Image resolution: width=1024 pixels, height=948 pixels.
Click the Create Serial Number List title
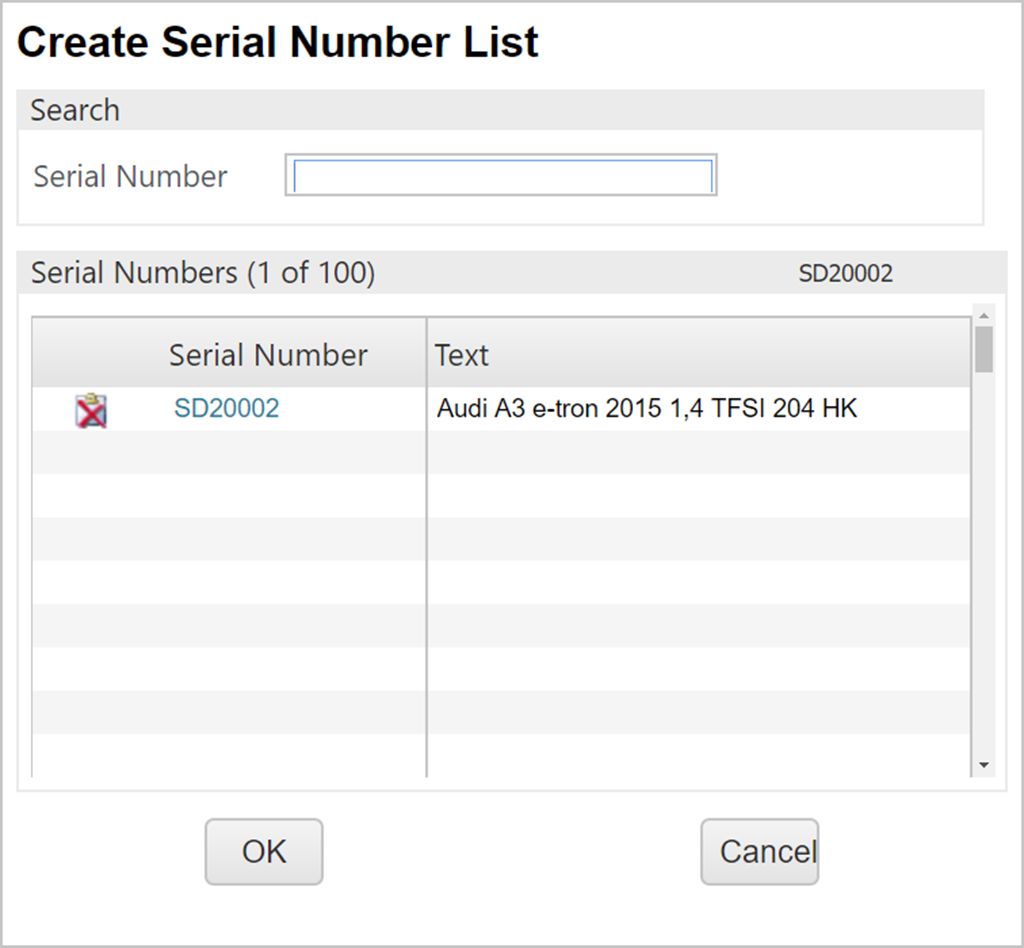(x=278, y=42)
